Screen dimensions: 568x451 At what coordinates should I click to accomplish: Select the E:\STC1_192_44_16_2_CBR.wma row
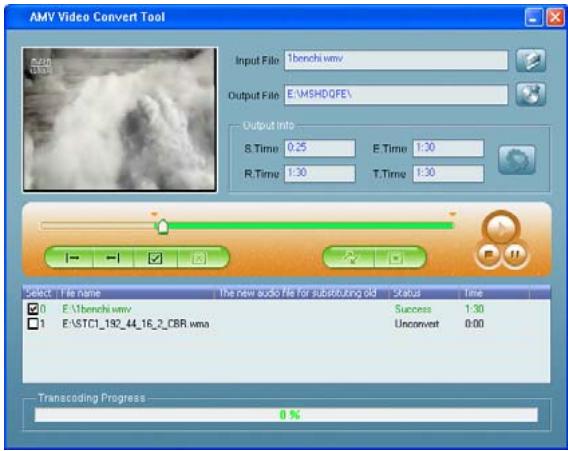coord(286,323)
